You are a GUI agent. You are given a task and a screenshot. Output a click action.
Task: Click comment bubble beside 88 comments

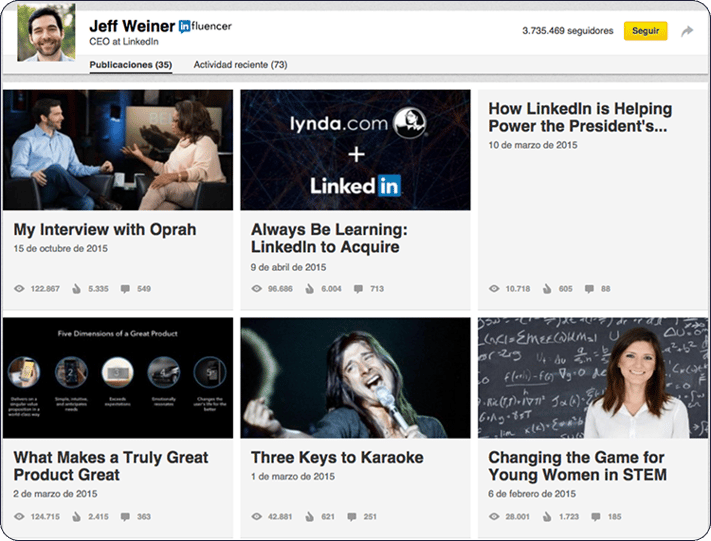click(589, 289)
